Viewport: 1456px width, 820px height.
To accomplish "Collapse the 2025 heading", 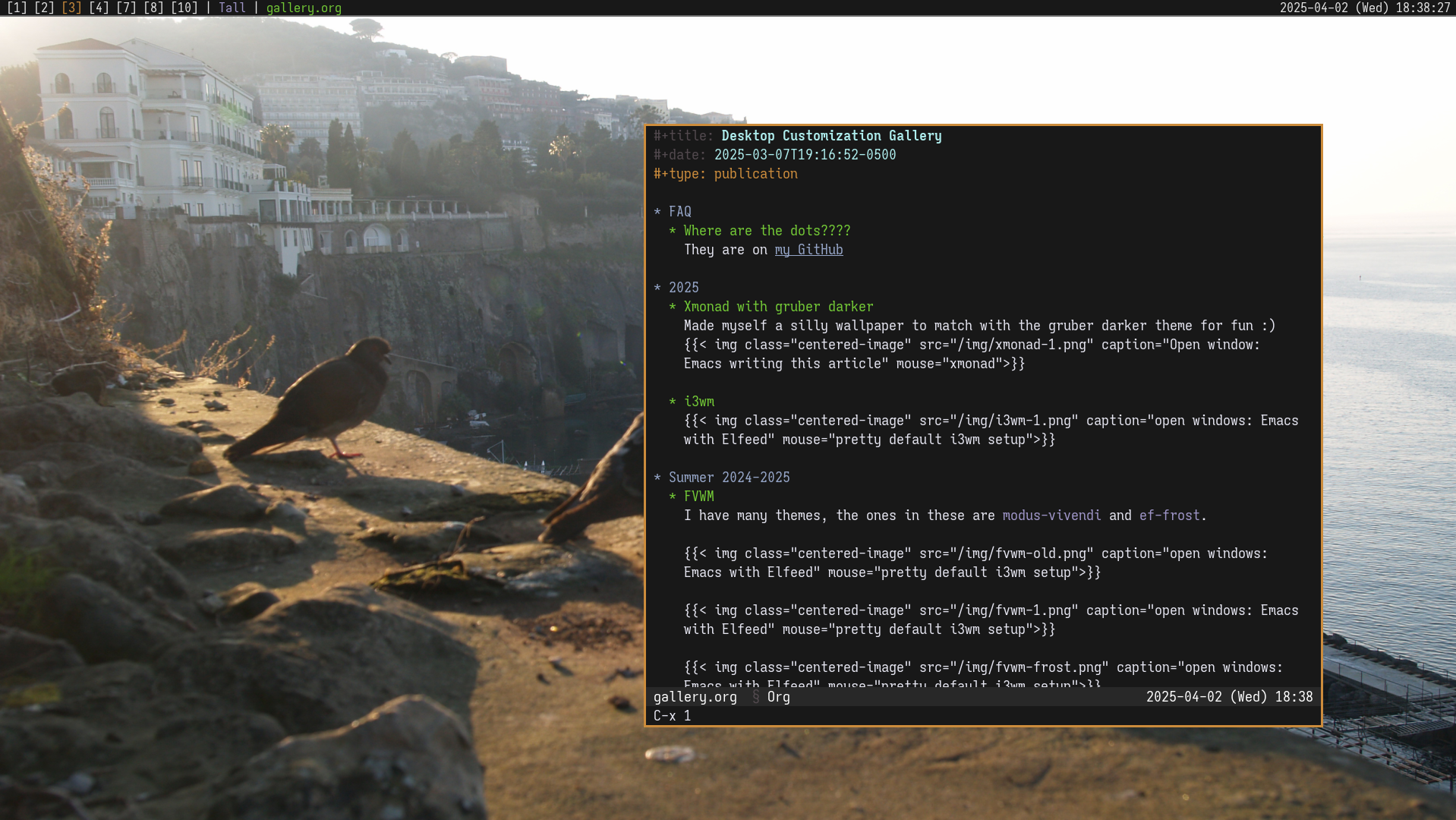I will point(676,288).
